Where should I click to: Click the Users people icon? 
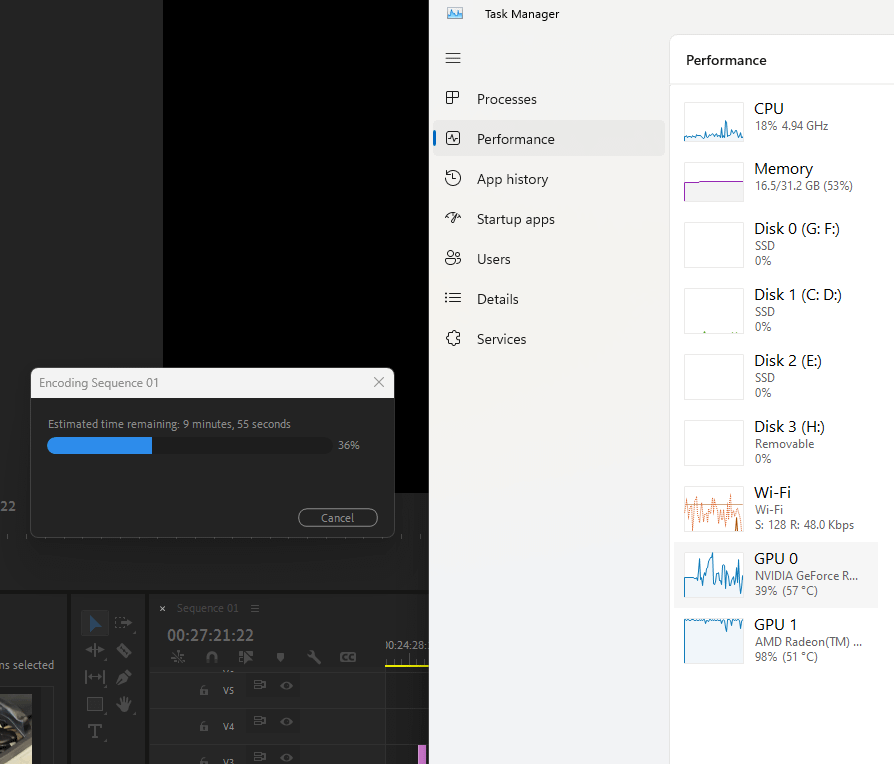(x=453, y=258)
